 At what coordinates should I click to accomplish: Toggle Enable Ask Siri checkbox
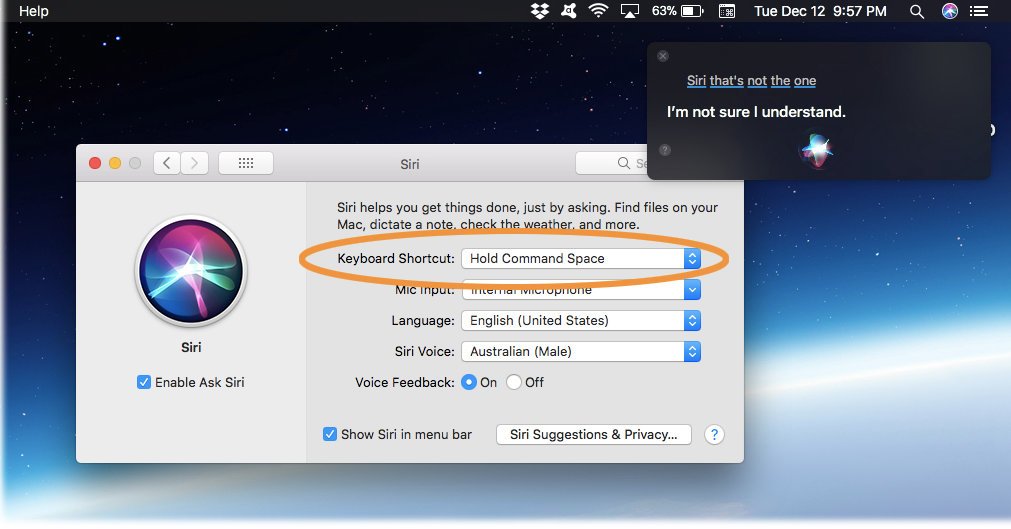click(144, 383)
